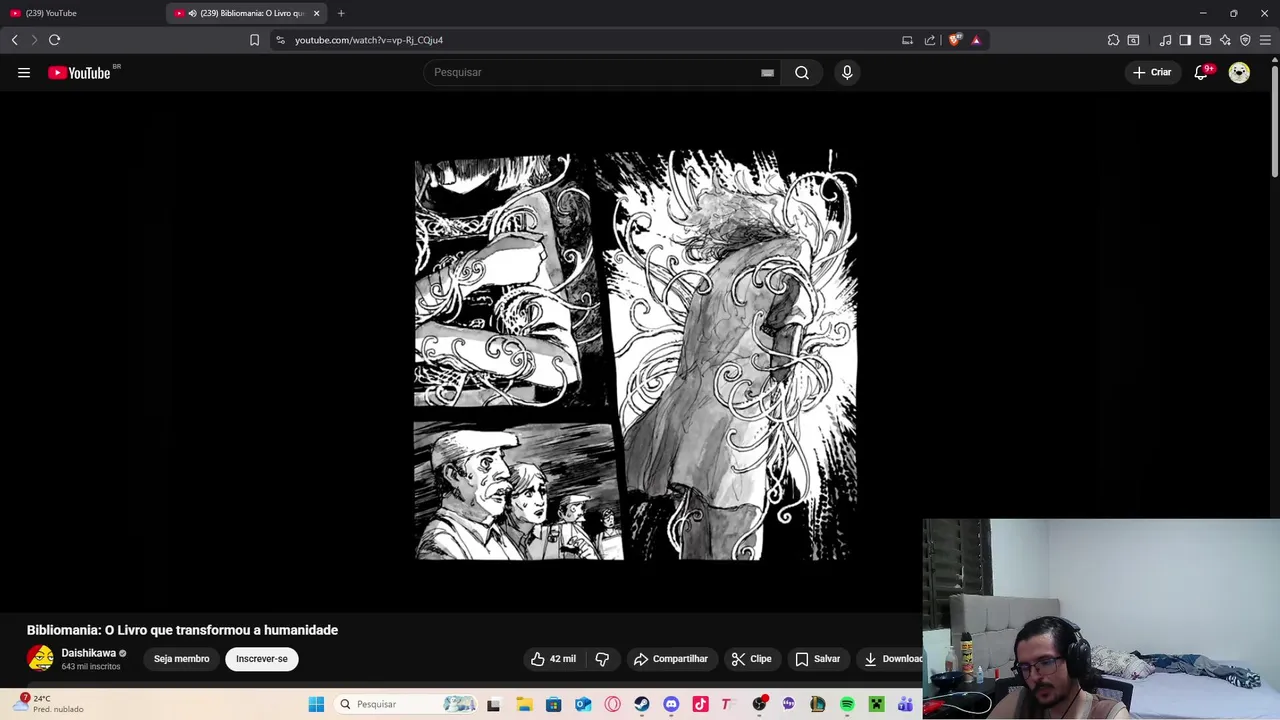Click the page vertical scrollbar thumb

(x=1275, y=122)
